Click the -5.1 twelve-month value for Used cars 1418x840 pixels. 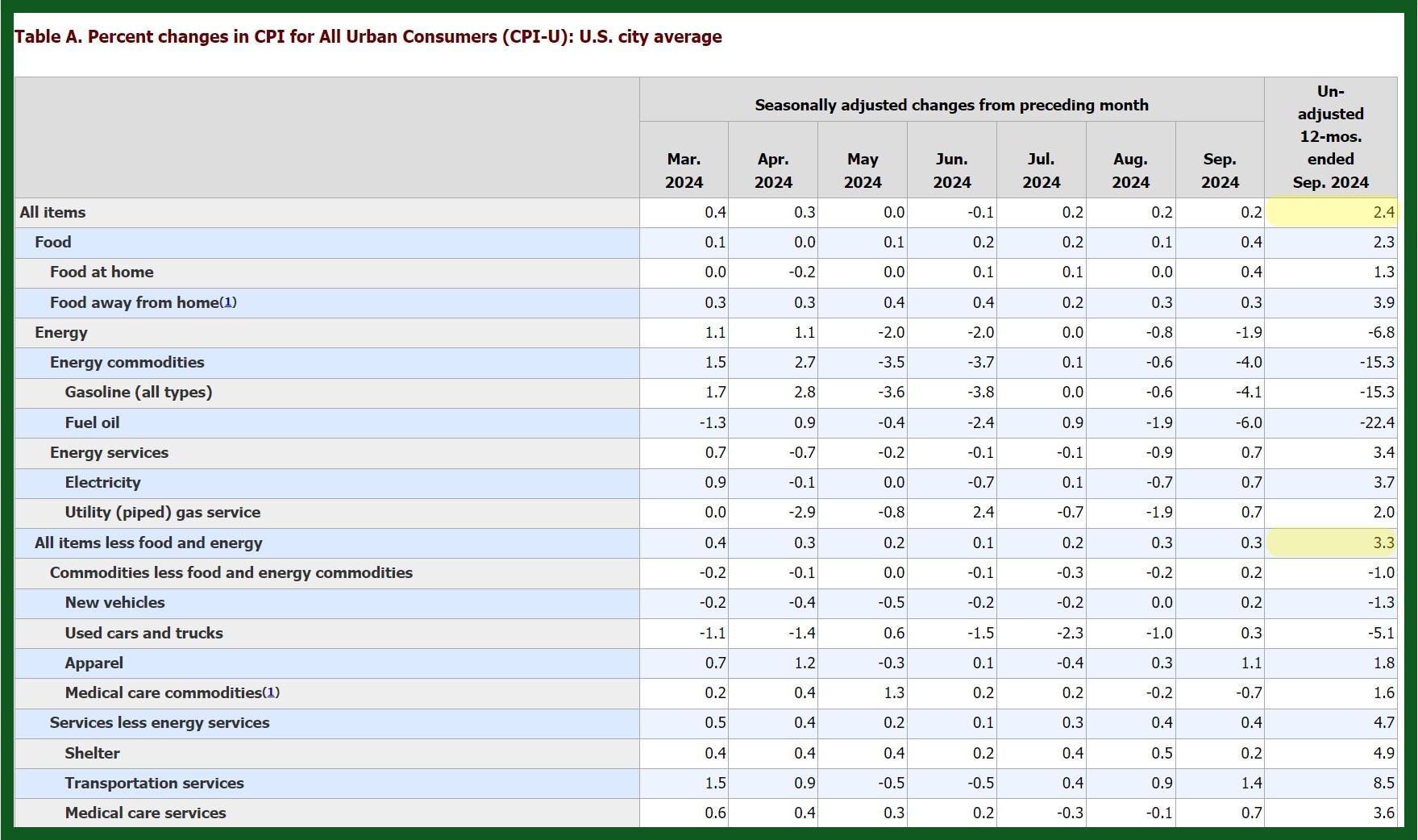(1381, 633)
